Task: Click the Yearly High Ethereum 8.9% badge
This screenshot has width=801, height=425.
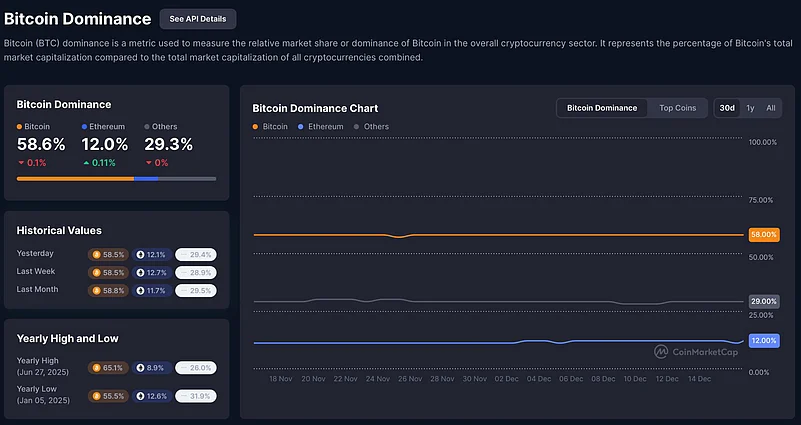Action: pos(152,368)
